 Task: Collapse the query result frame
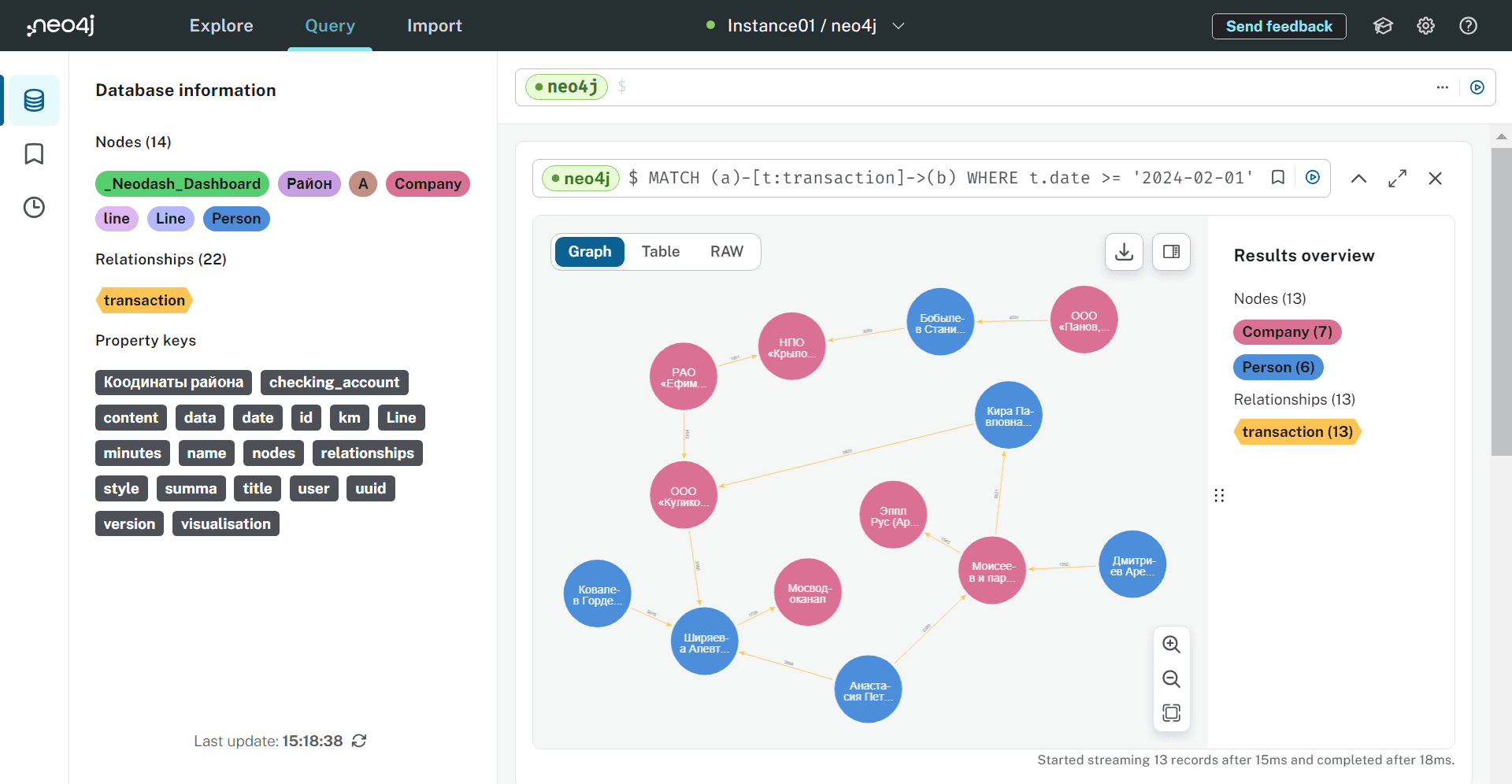(x=1358, y=179)
